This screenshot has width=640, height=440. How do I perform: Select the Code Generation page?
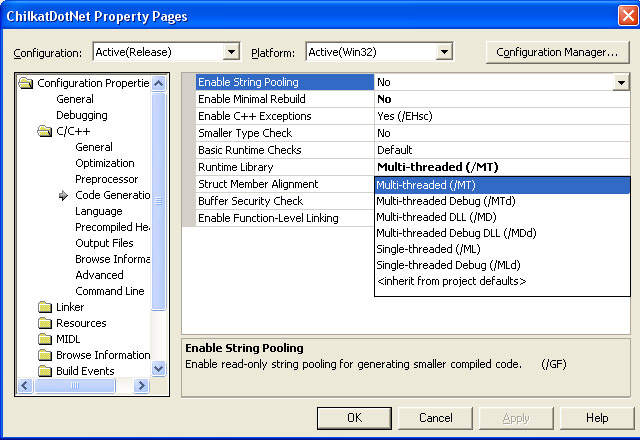(x=113, y=196)
